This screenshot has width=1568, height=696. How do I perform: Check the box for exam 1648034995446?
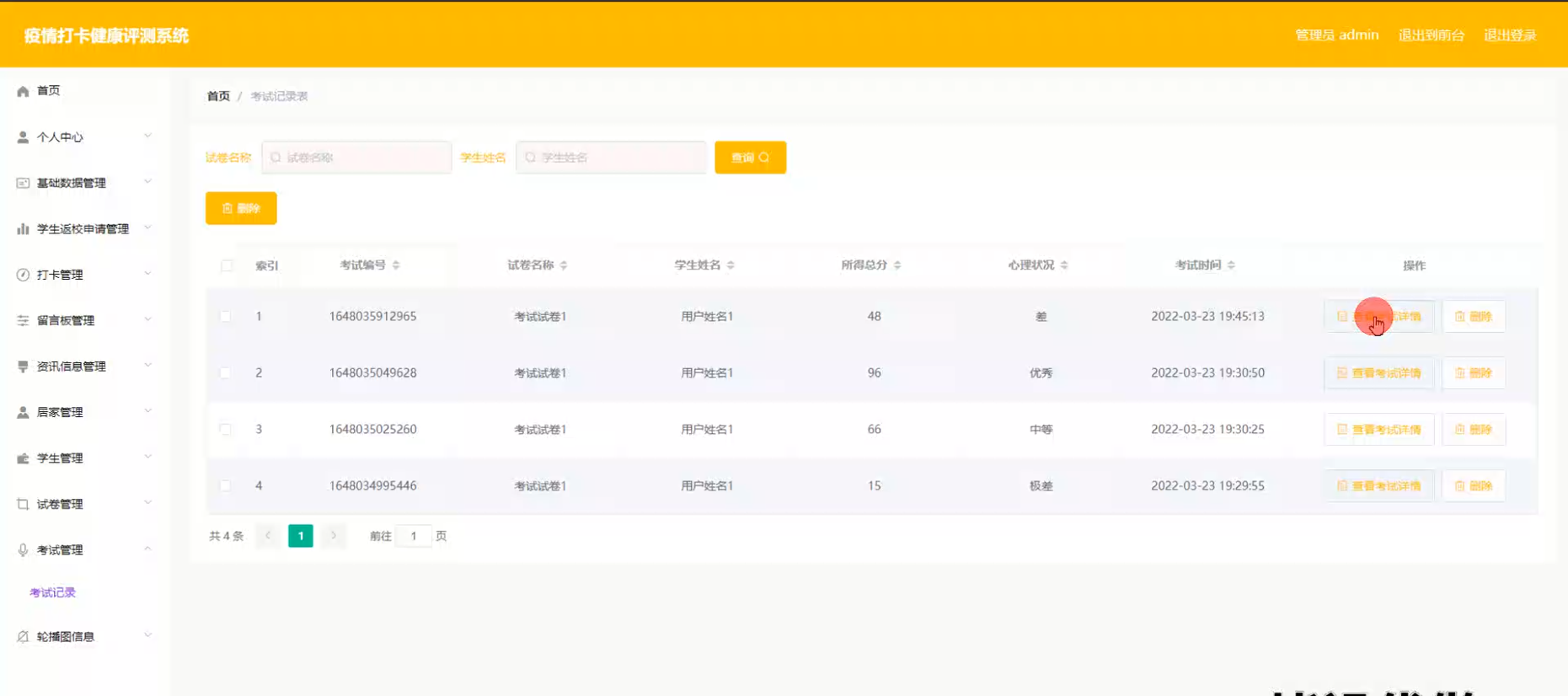(225, 485)
